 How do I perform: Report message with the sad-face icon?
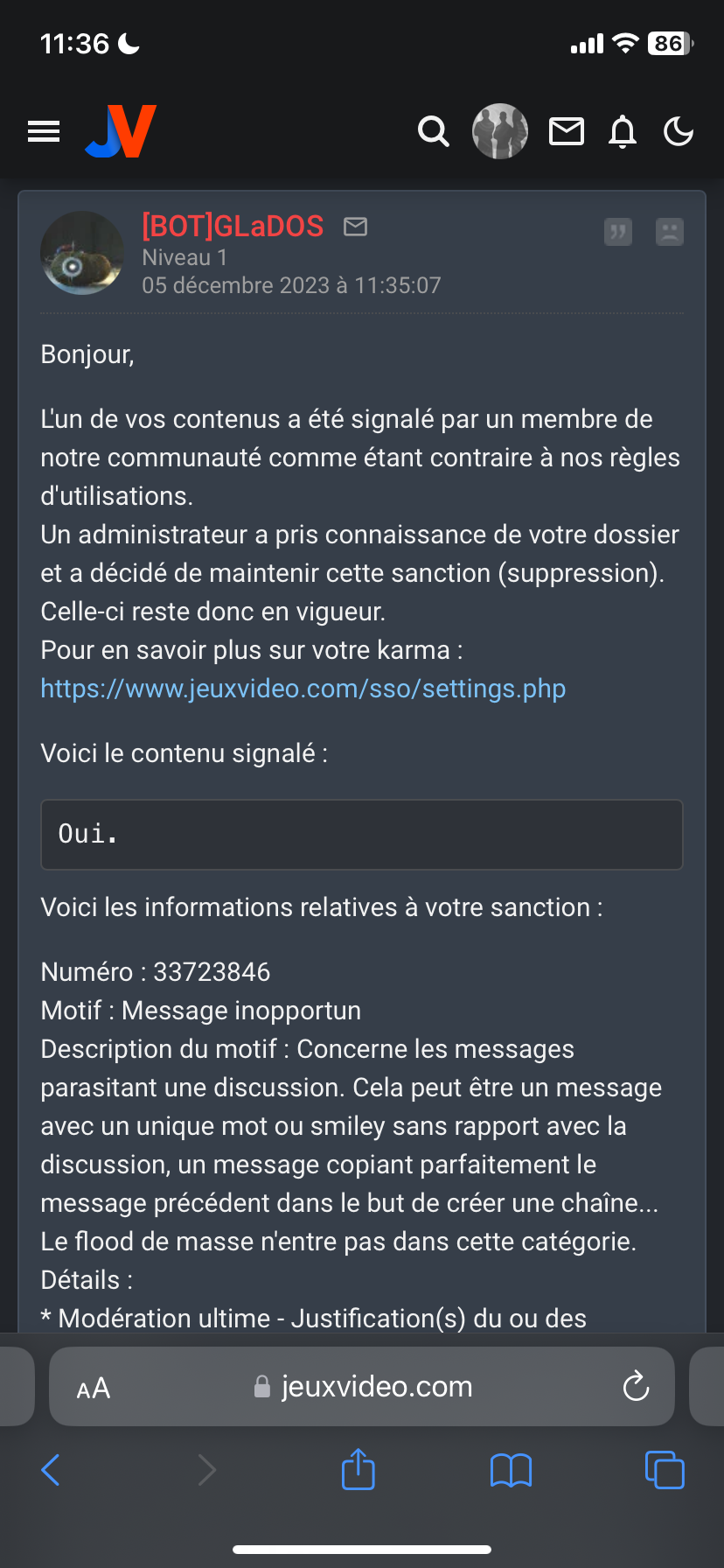click(x=670, y=232)
